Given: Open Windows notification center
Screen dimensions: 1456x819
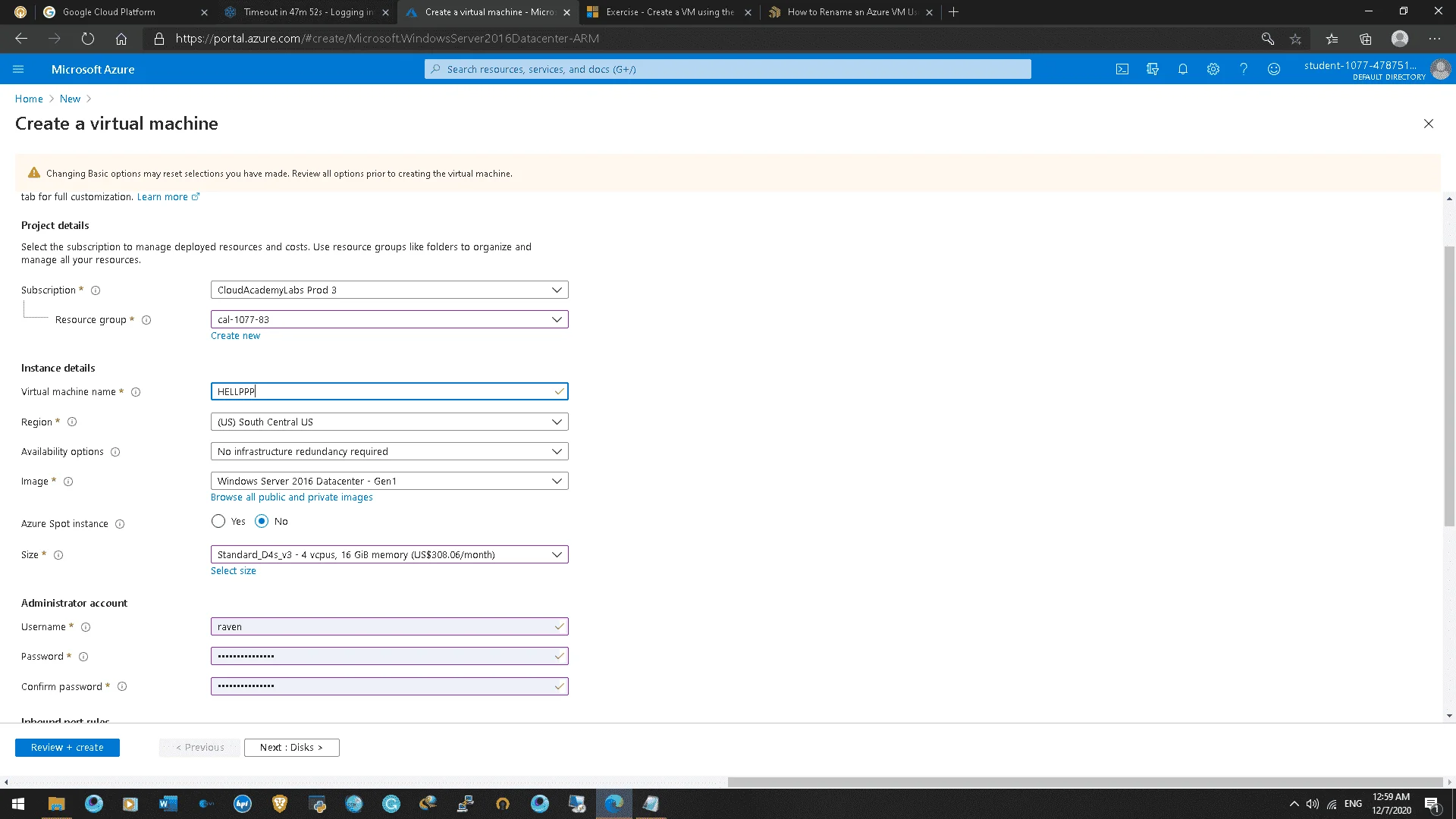Looking at the screenshot, I should [x=1432, y=804].
